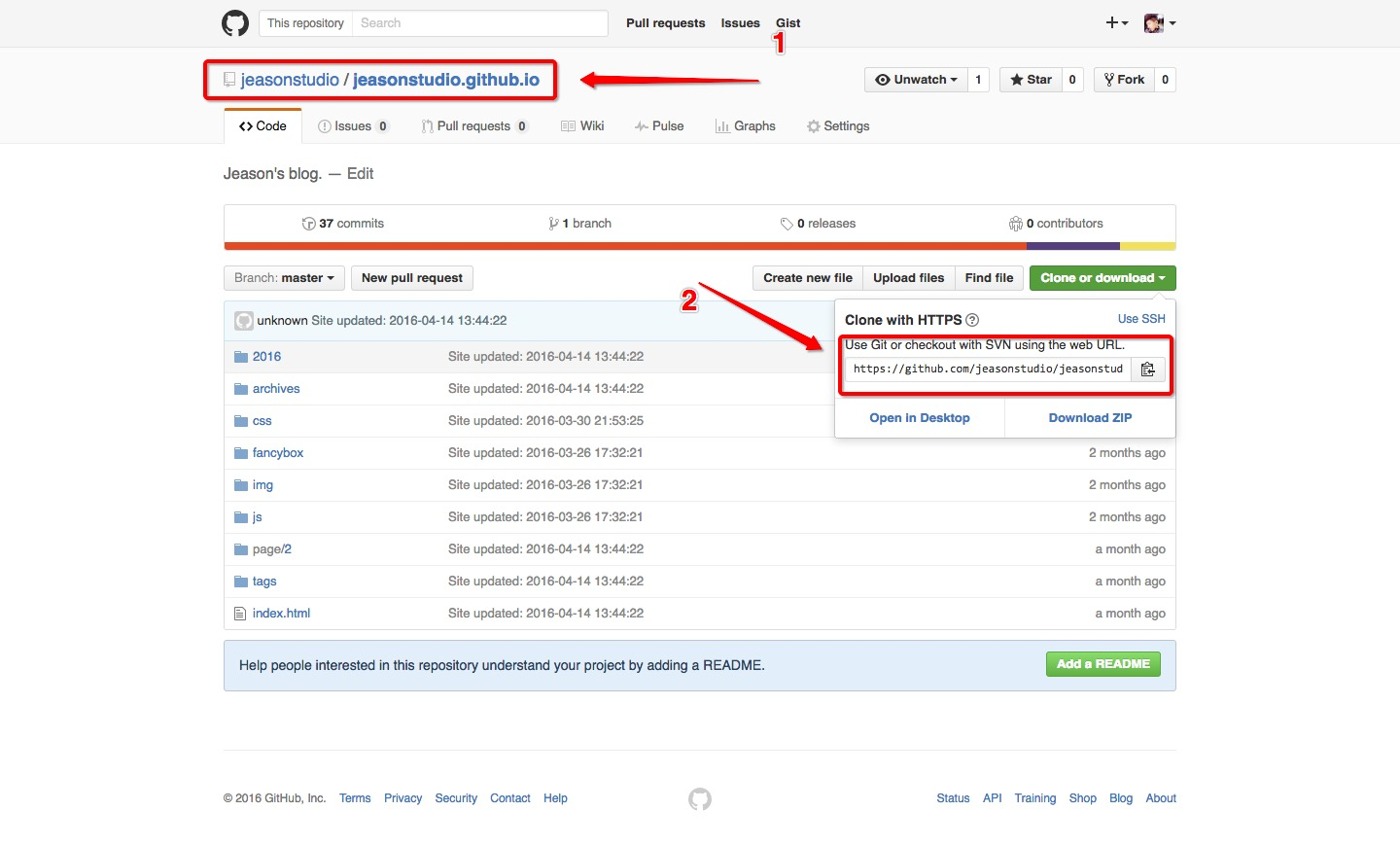Edit the repository description
The height and width of the screenshot is (846, 1400).
pyautogui.click(x=360, y=174)
